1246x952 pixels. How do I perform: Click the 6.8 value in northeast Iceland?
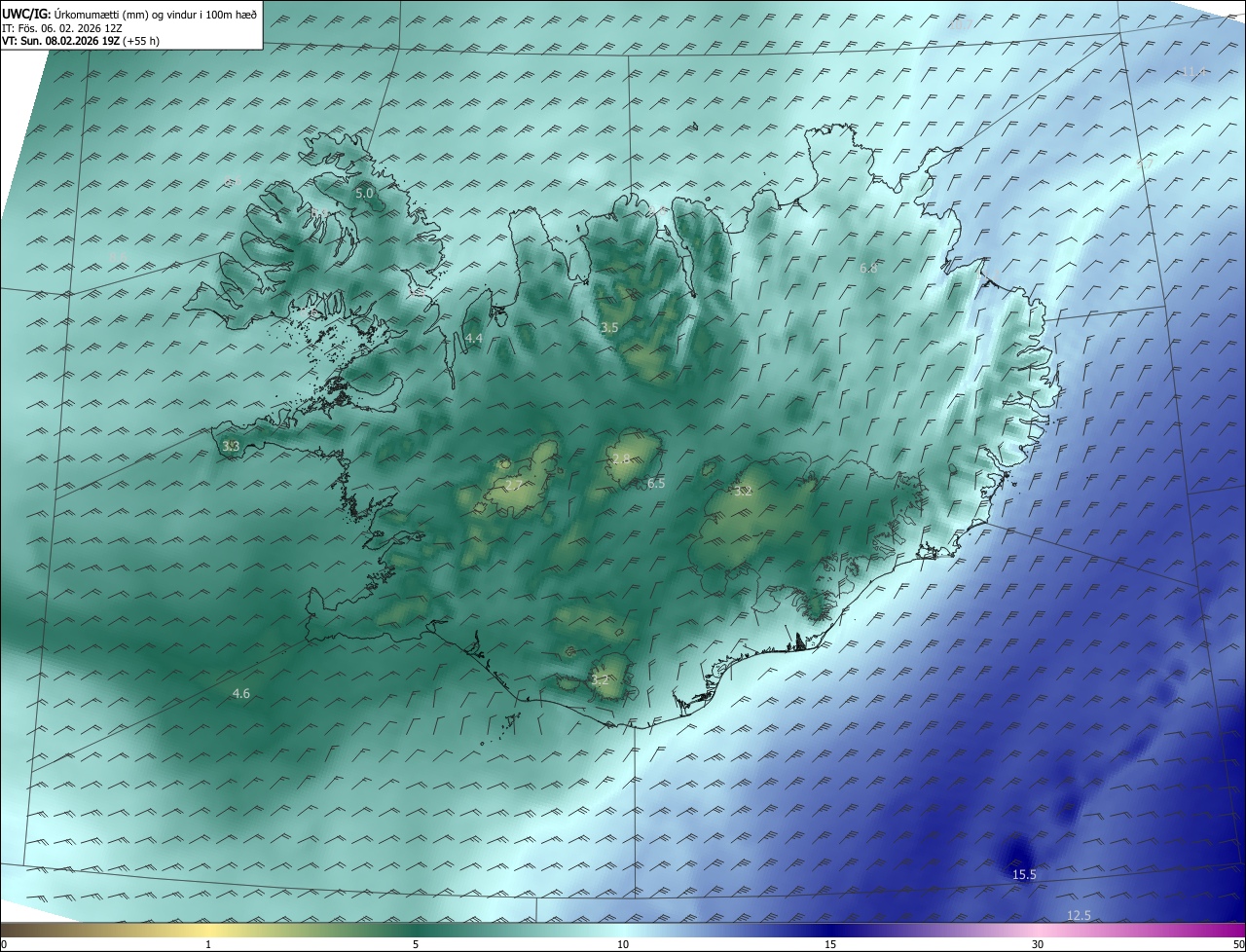tap(869, 268)
